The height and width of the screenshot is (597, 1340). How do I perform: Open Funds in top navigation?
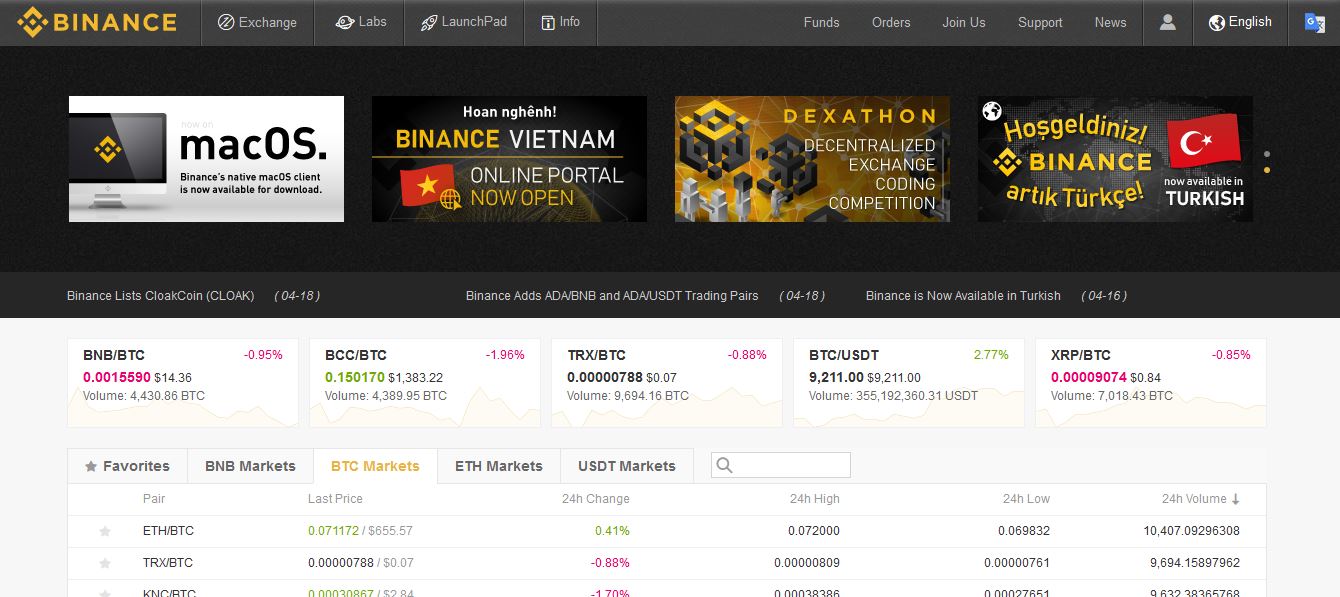coord(821,22)
